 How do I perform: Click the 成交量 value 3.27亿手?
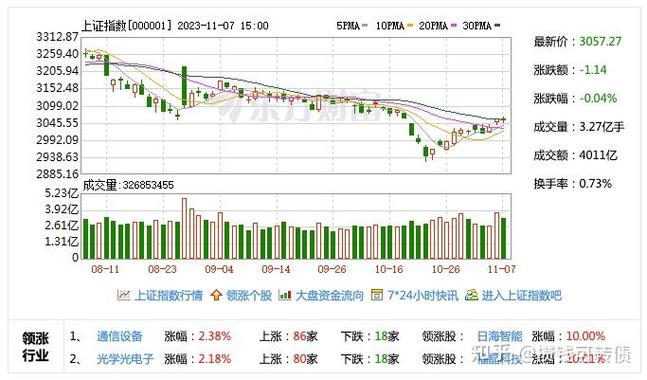pos(602,127)
